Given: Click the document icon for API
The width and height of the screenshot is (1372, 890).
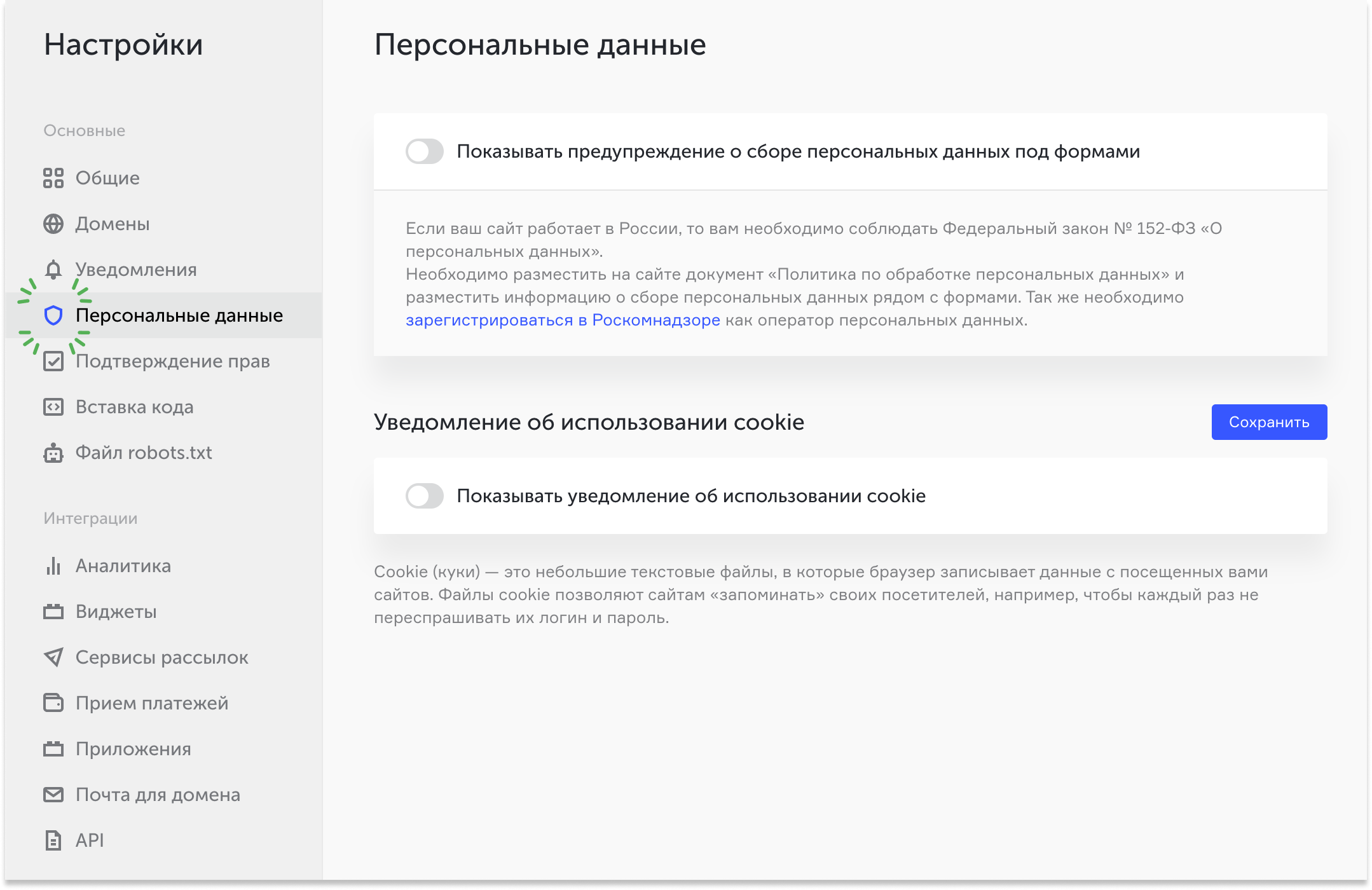Looking at the screenshot, I should click(x=53, y=840).
